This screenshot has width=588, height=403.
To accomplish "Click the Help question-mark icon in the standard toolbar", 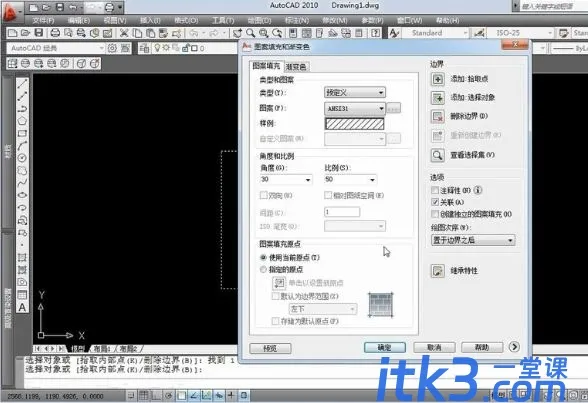I will coord(375,33).
